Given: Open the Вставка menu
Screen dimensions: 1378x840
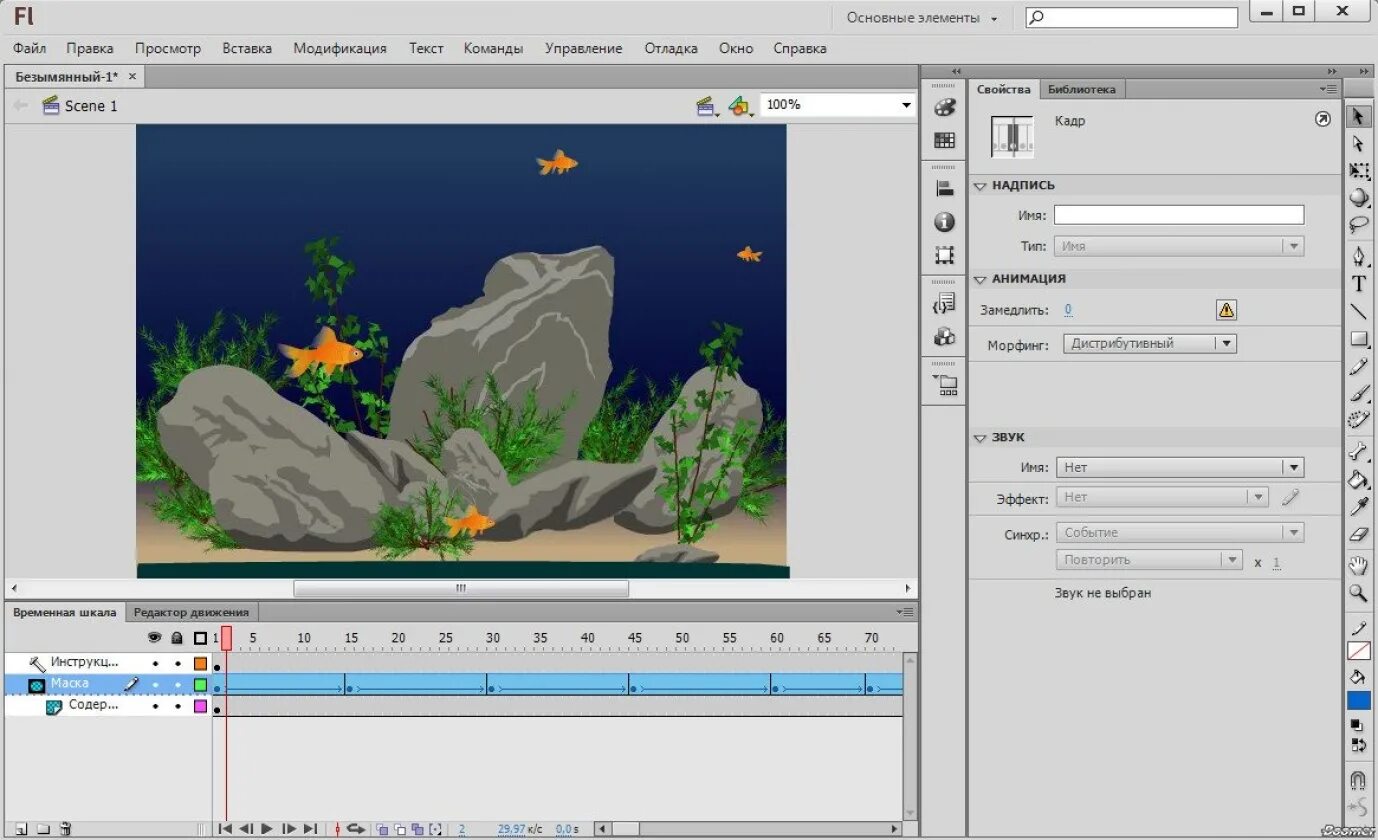Looking at the screenshot, I should pyautogui.click(x=247, y=48).
